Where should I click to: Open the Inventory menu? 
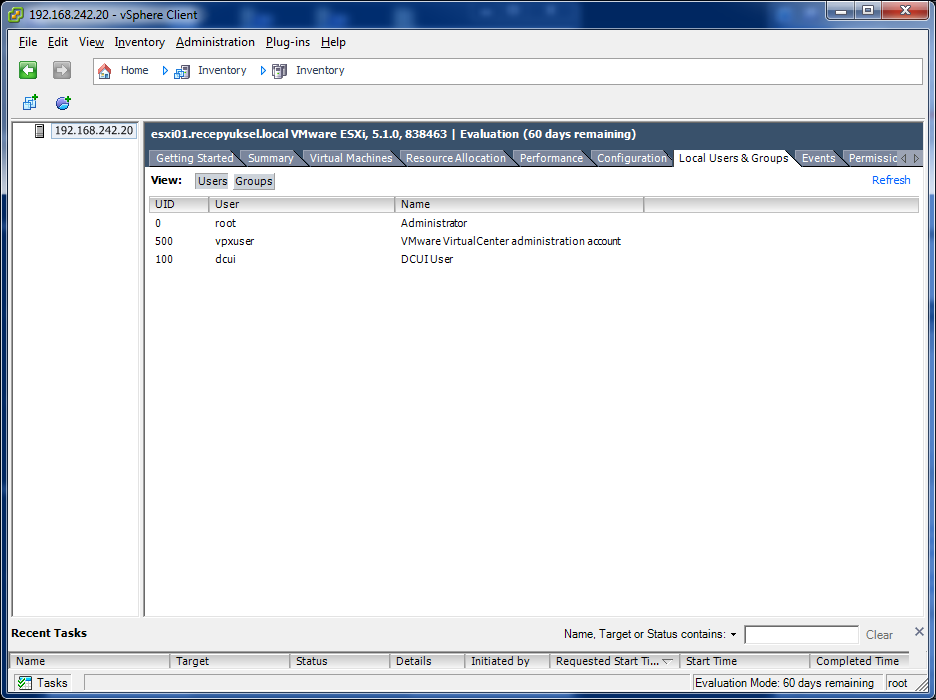[140, 42]
